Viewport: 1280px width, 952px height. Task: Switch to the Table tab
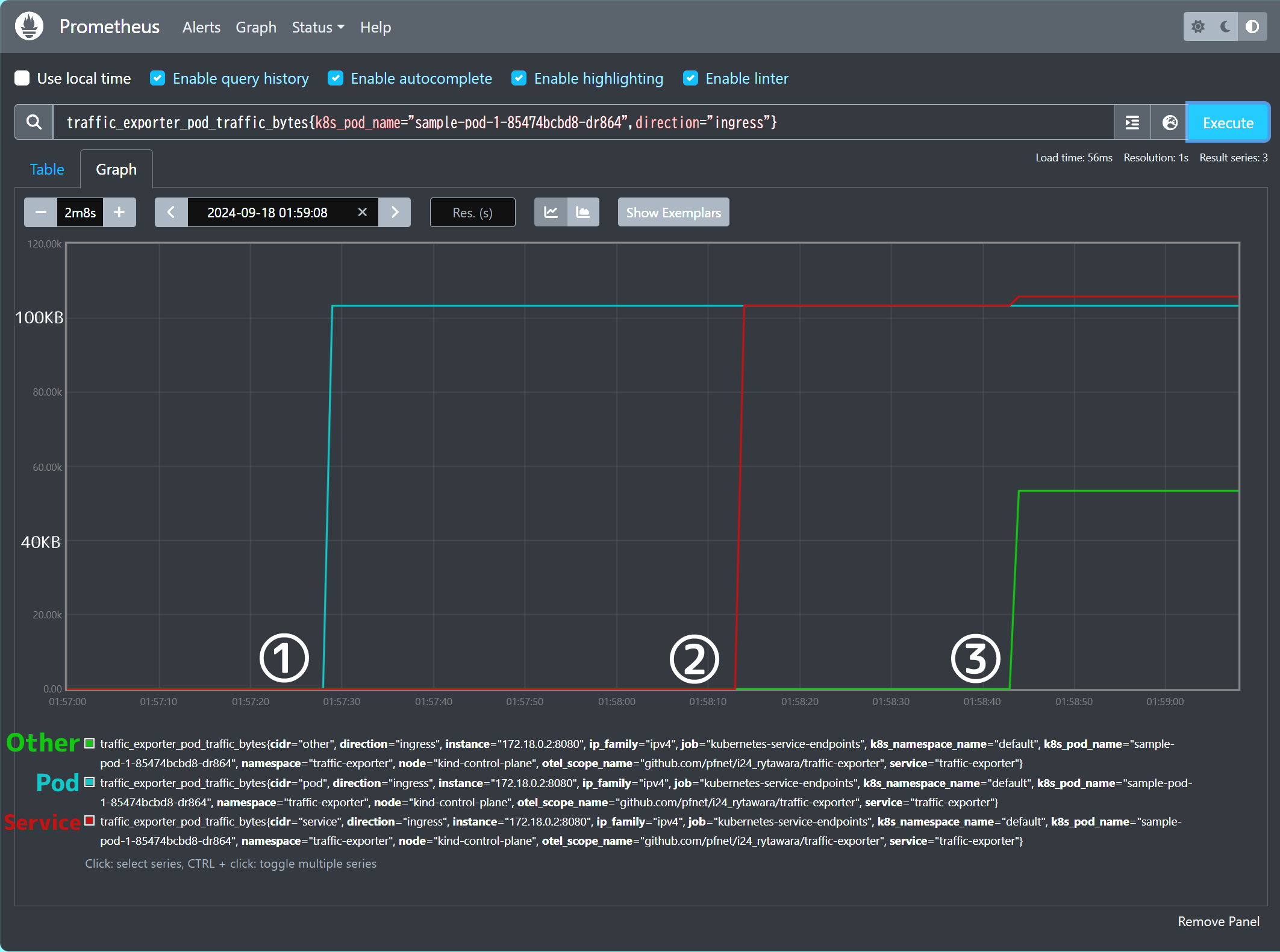click(x=47, y=169)
